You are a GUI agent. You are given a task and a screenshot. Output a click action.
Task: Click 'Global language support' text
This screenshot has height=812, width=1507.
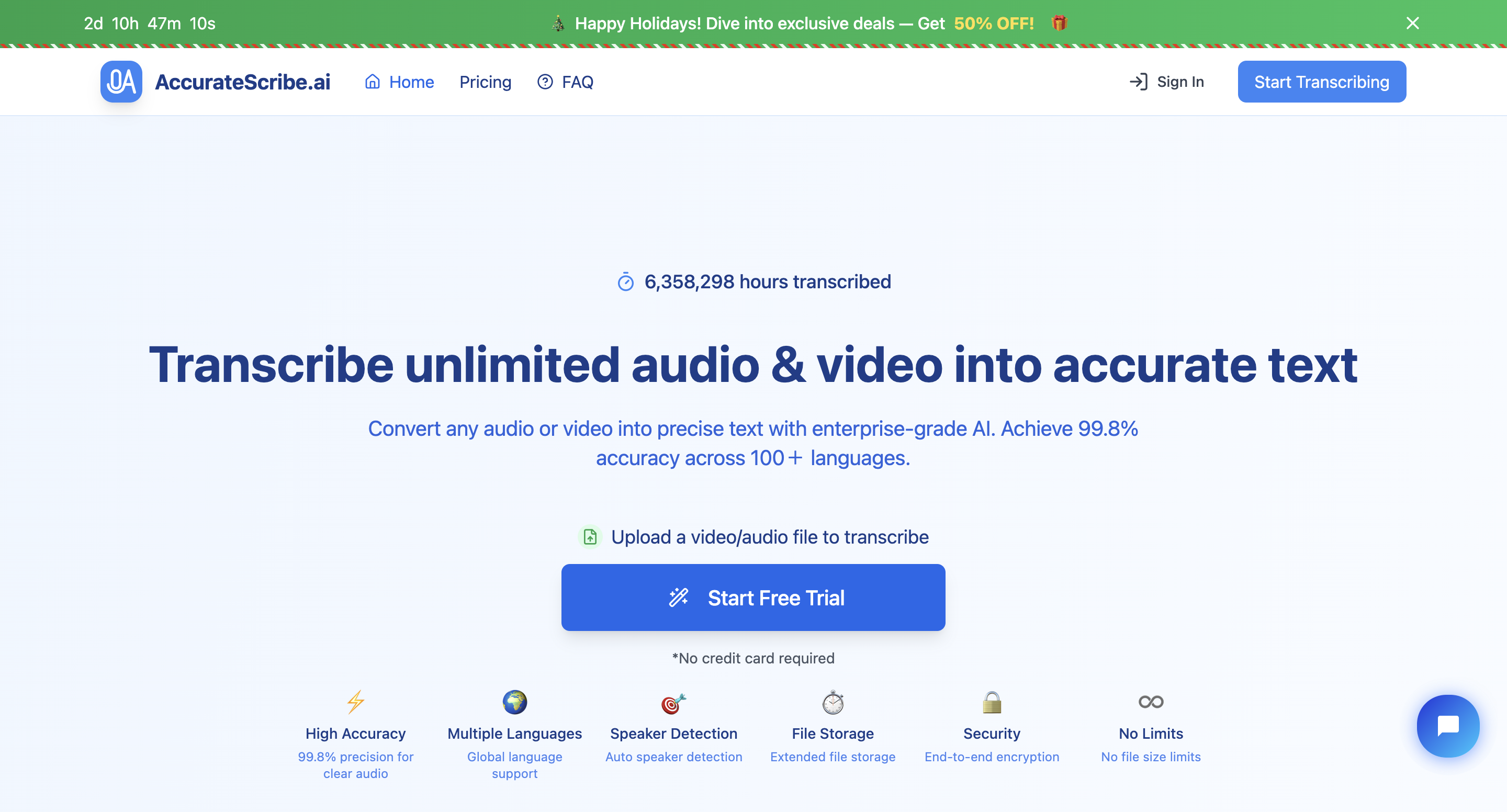(x=515, y=765)
